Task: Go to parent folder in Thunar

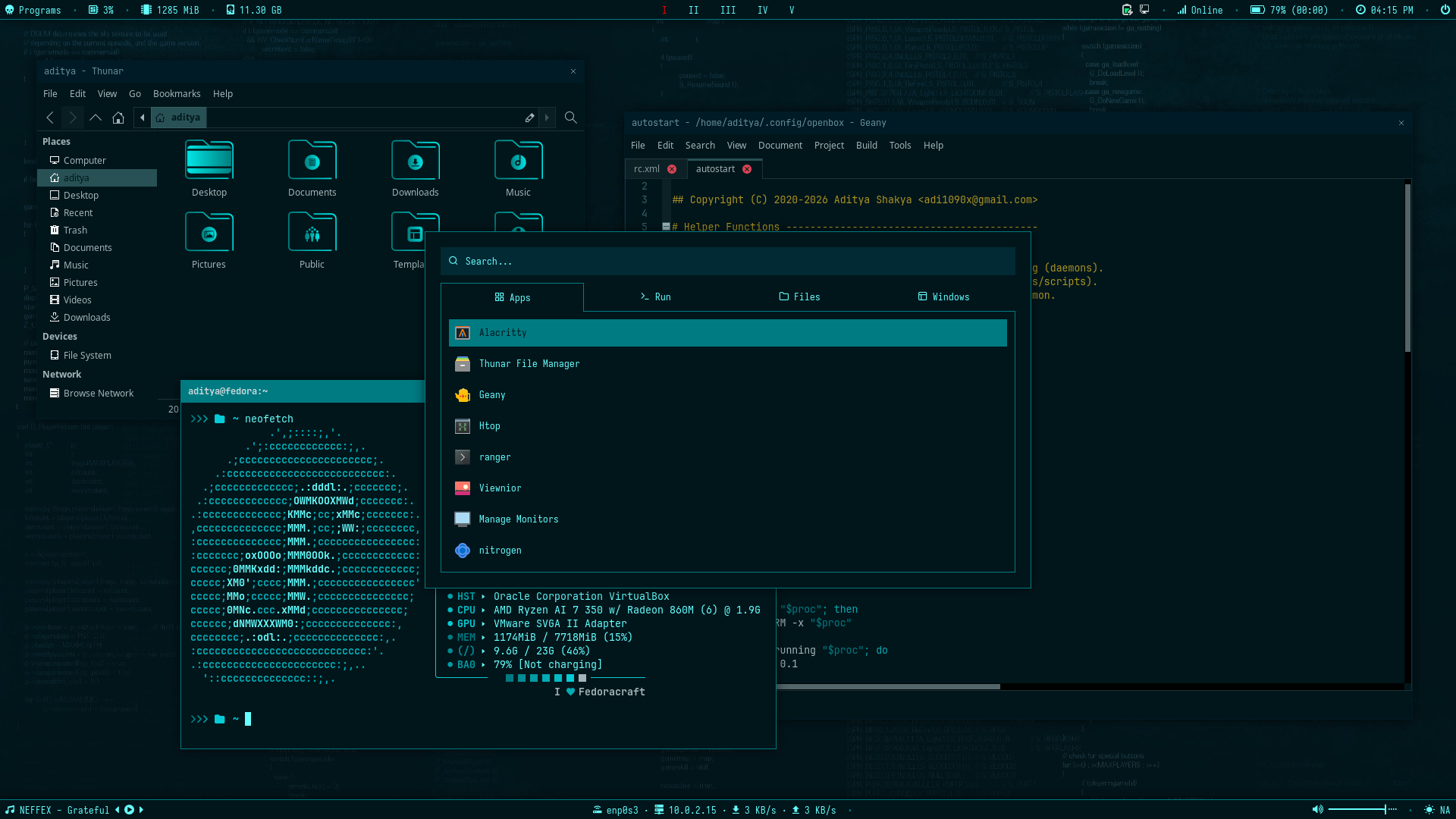Action: 96,118
